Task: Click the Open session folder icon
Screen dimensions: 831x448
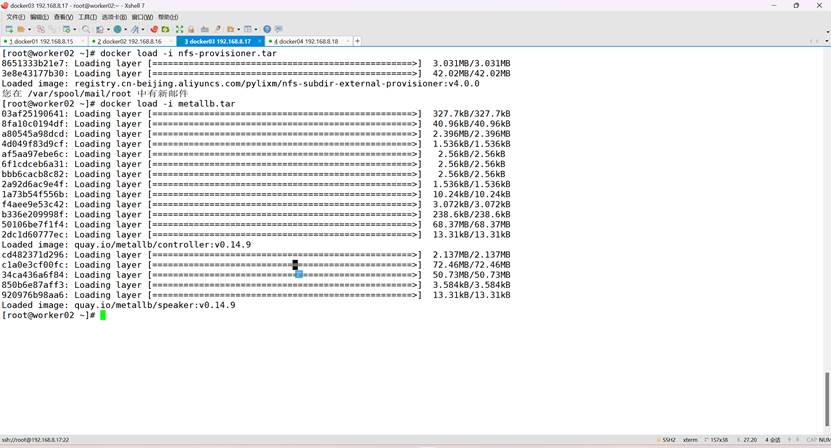Action: tap(21, 29)
